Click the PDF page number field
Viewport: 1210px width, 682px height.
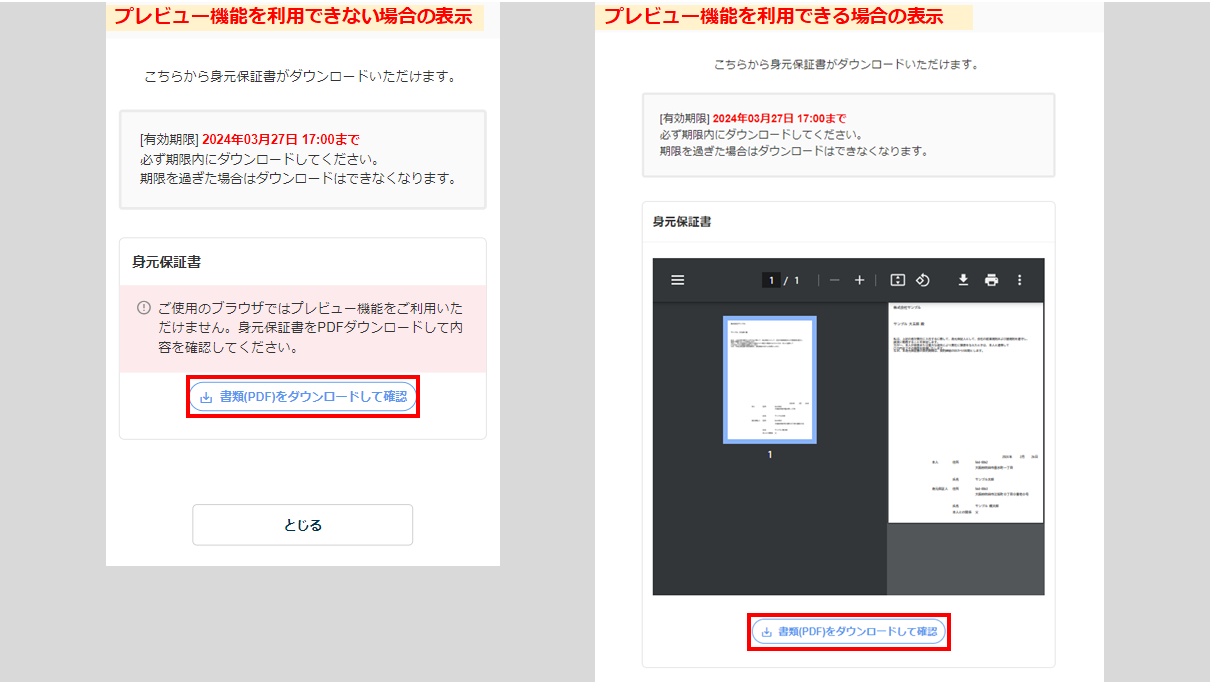(771, 280)
